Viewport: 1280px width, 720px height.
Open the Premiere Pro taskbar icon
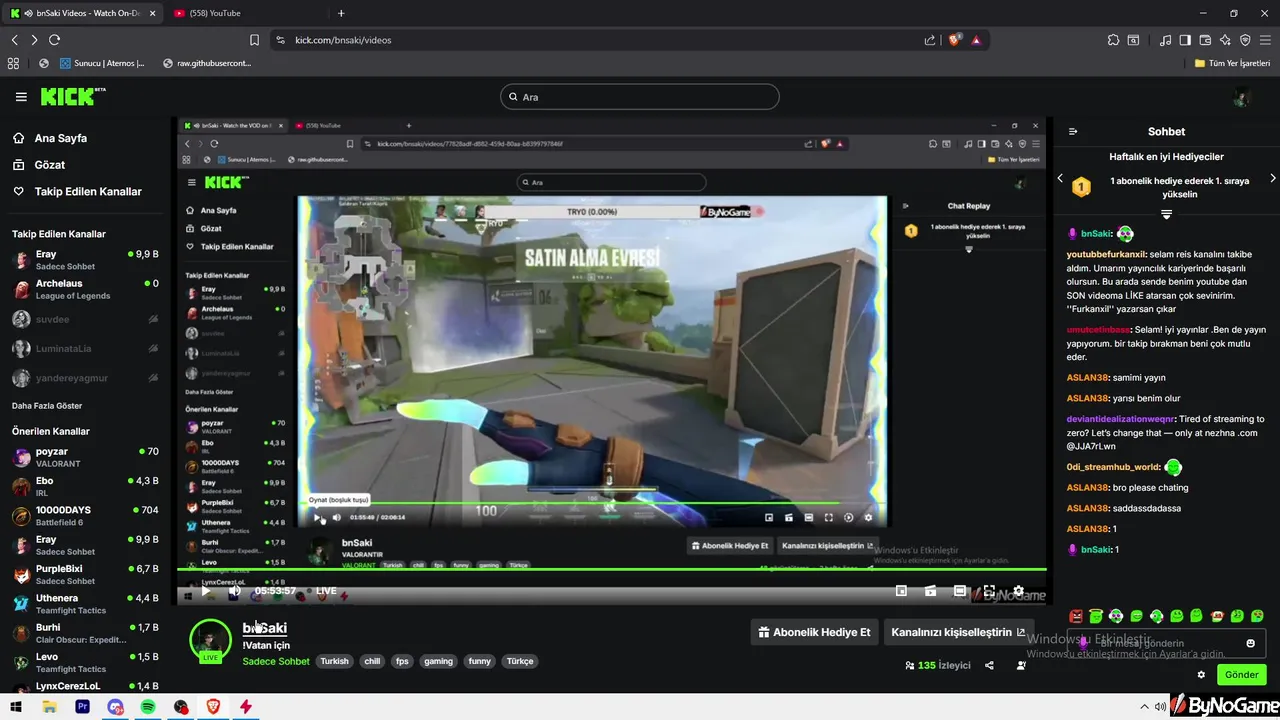[83, 707]
